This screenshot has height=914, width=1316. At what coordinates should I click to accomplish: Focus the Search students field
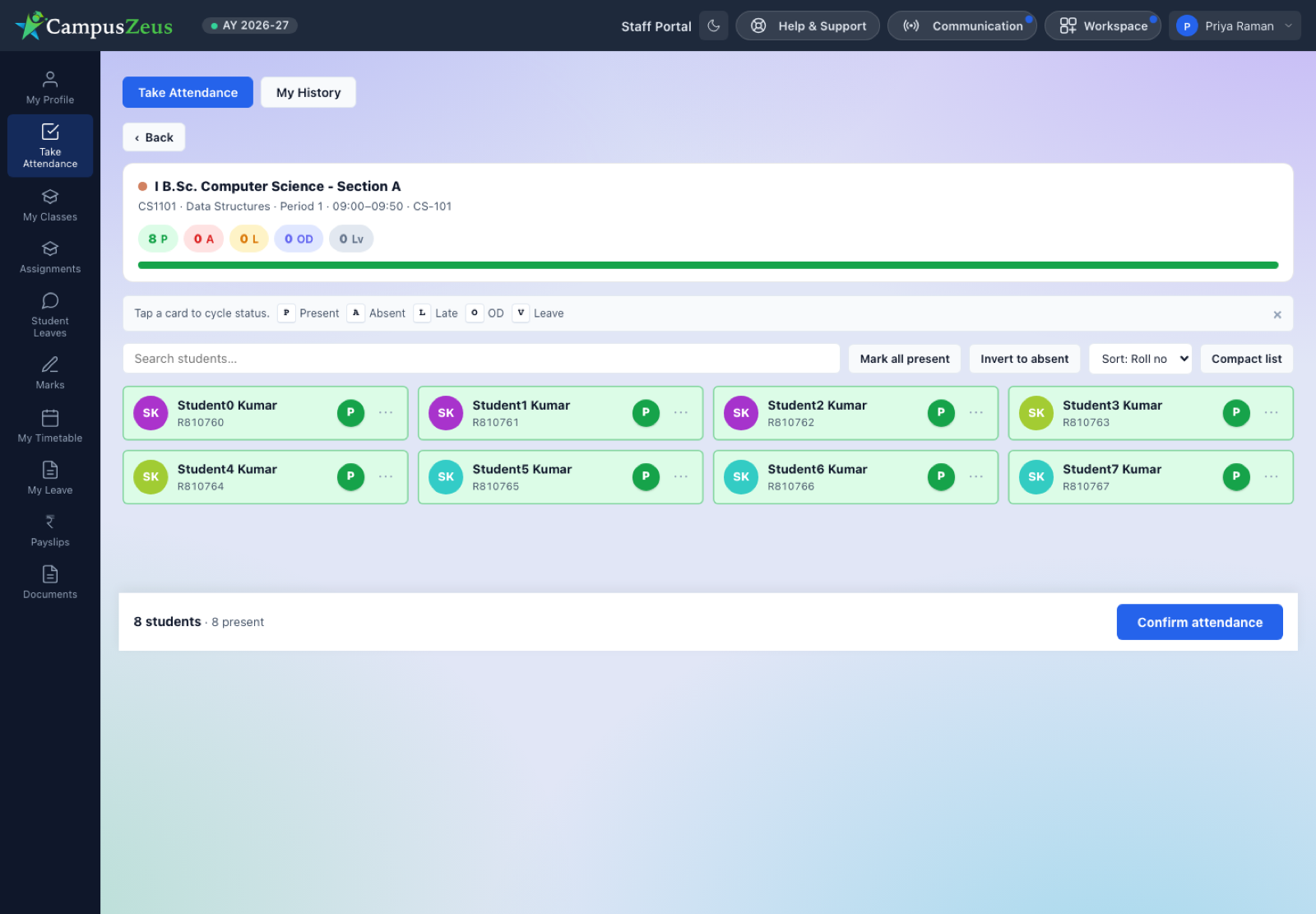[481, 359]
